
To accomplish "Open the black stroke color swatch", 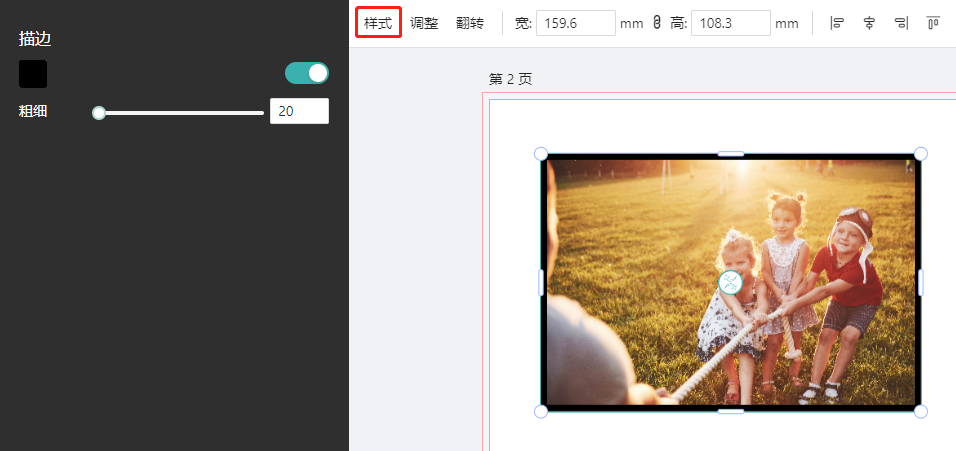I will (33, 74).
